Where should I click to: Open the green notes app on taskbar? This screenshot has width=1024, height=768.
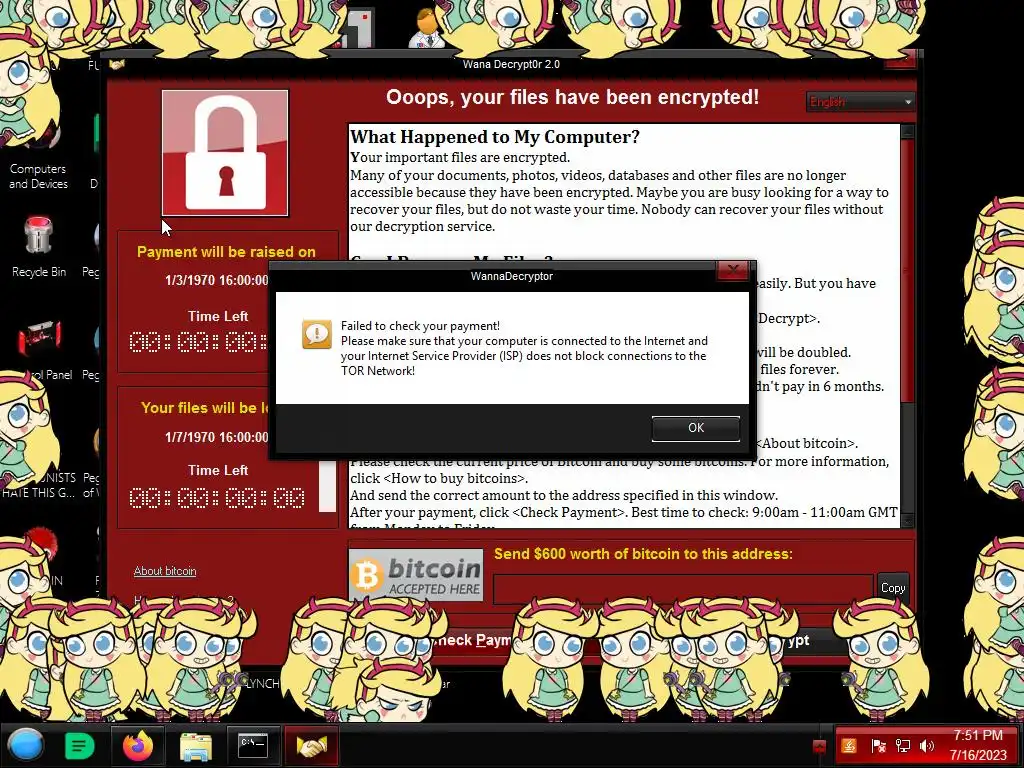tap(80, 745)
